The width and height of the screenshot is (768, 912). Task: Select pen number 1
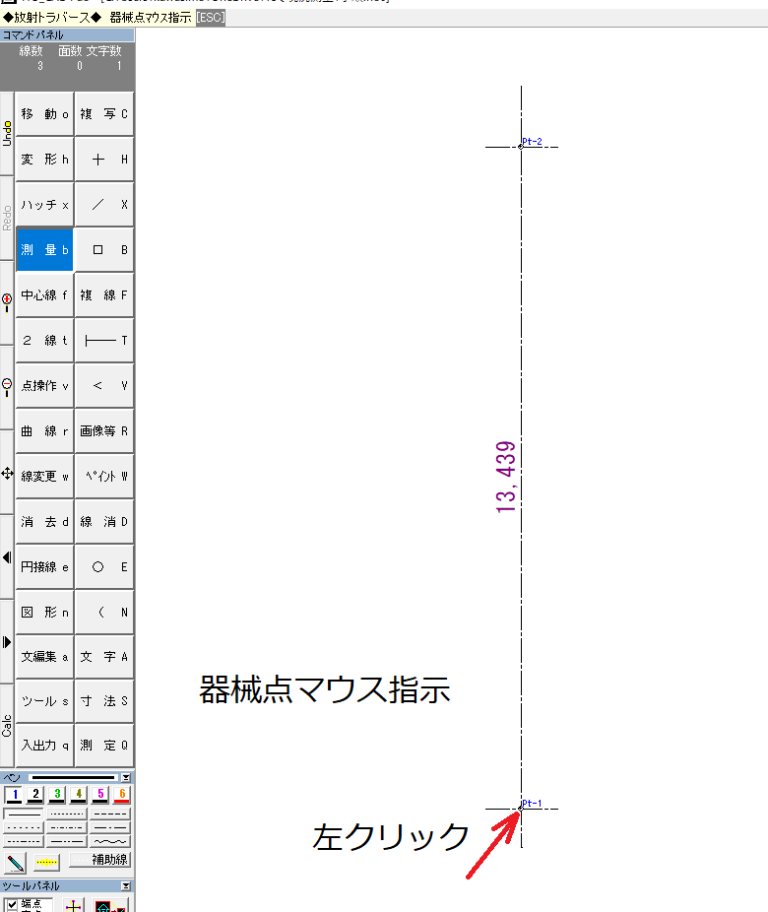15,795
